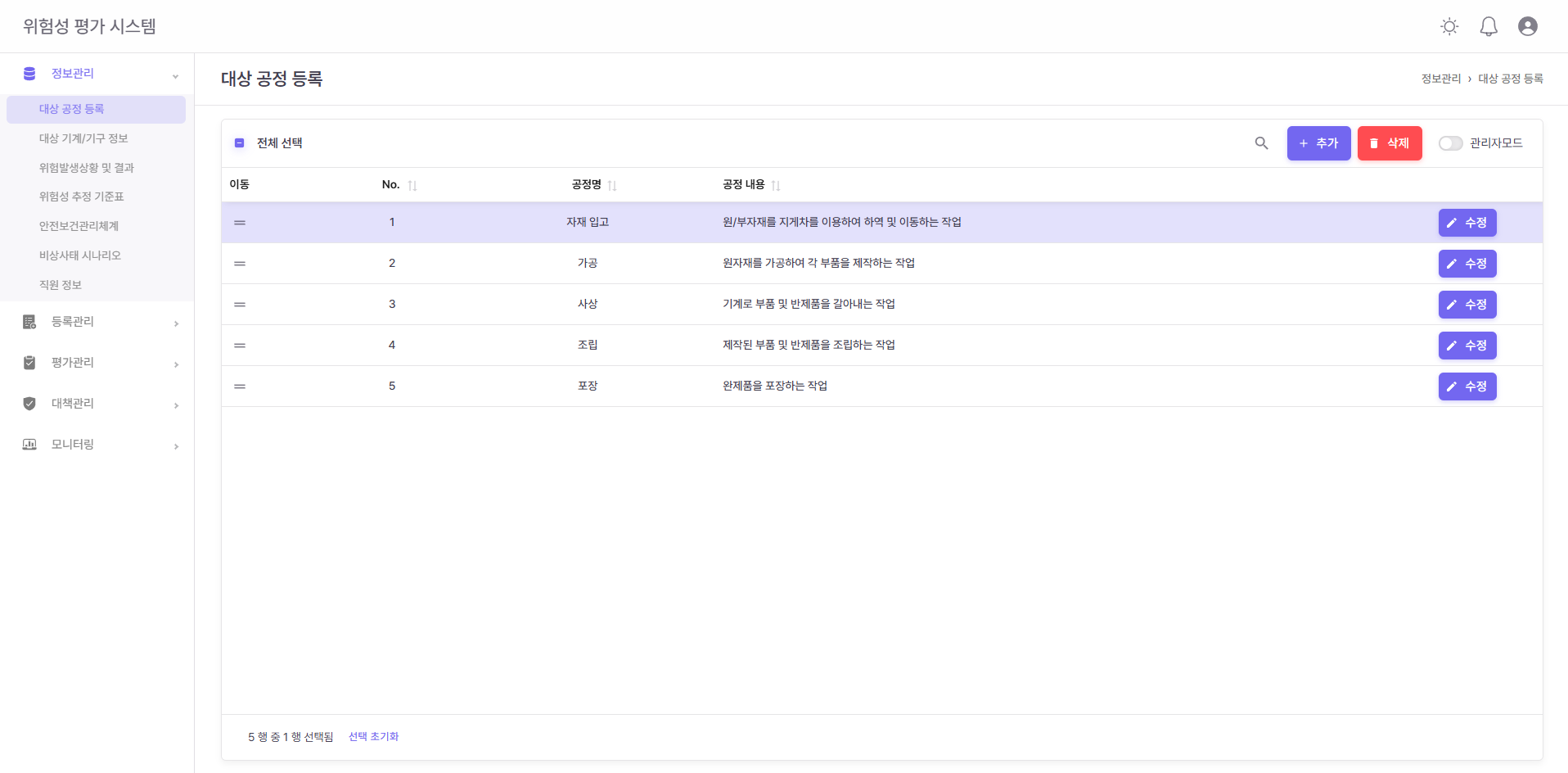Enable the 관리자모드 switch
The width and height of the screenshot is (1568, 773).
(x=1450, y=143)
